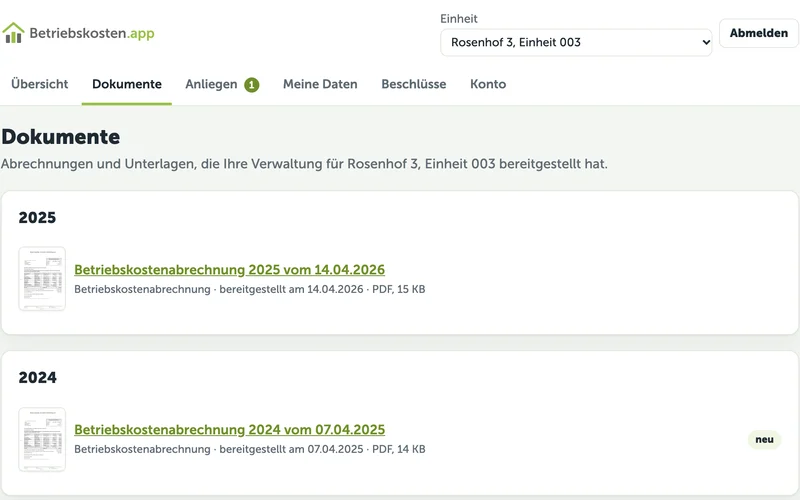Click the 2025 document PDF thumbnail

coord(42,279)
